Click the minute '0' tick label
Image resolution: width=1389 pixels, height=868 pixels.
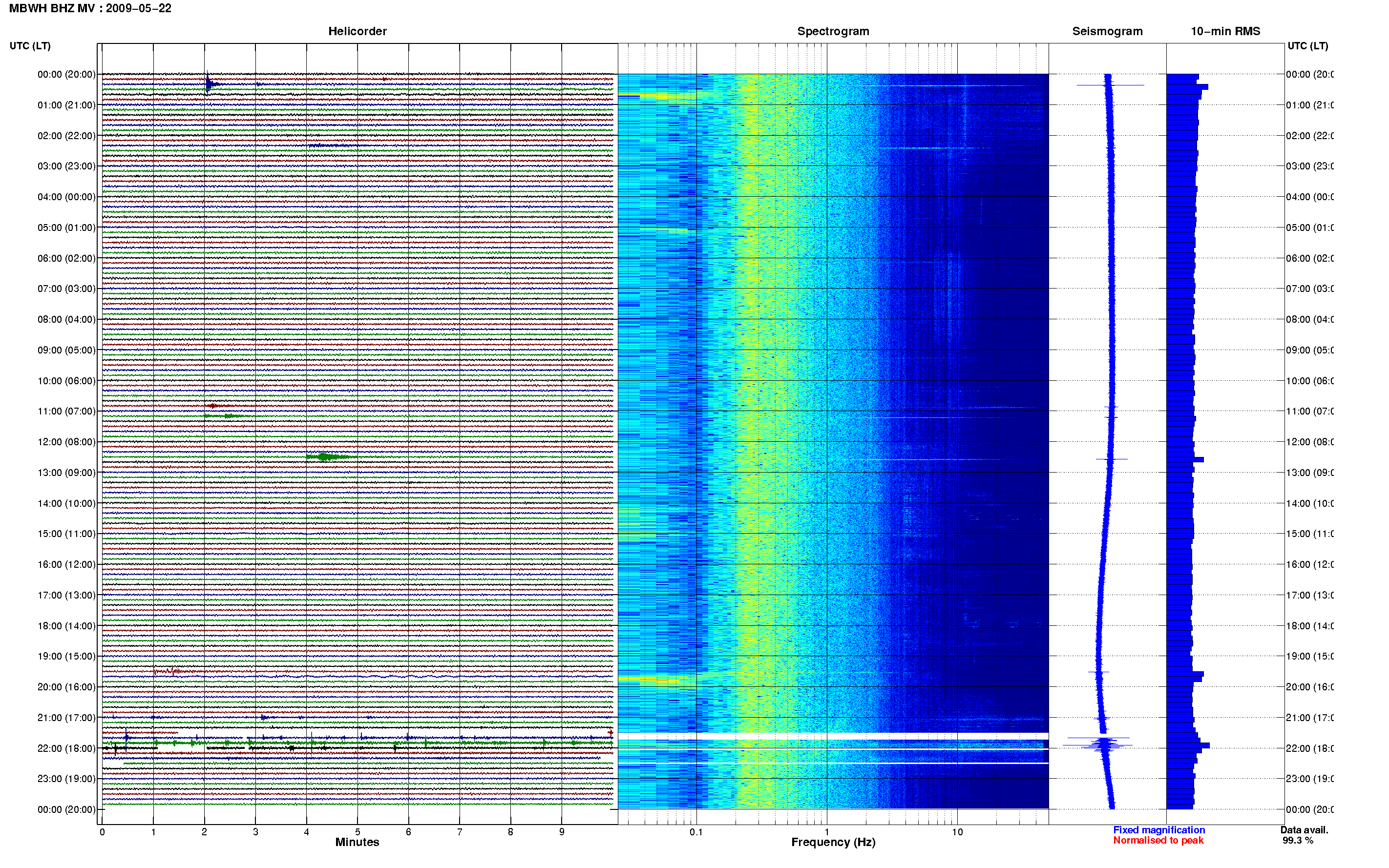click(x=102, y=832)
